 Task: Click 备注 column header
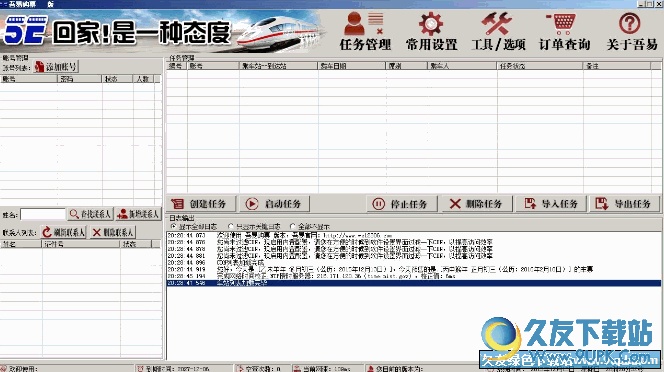(617, 66)
